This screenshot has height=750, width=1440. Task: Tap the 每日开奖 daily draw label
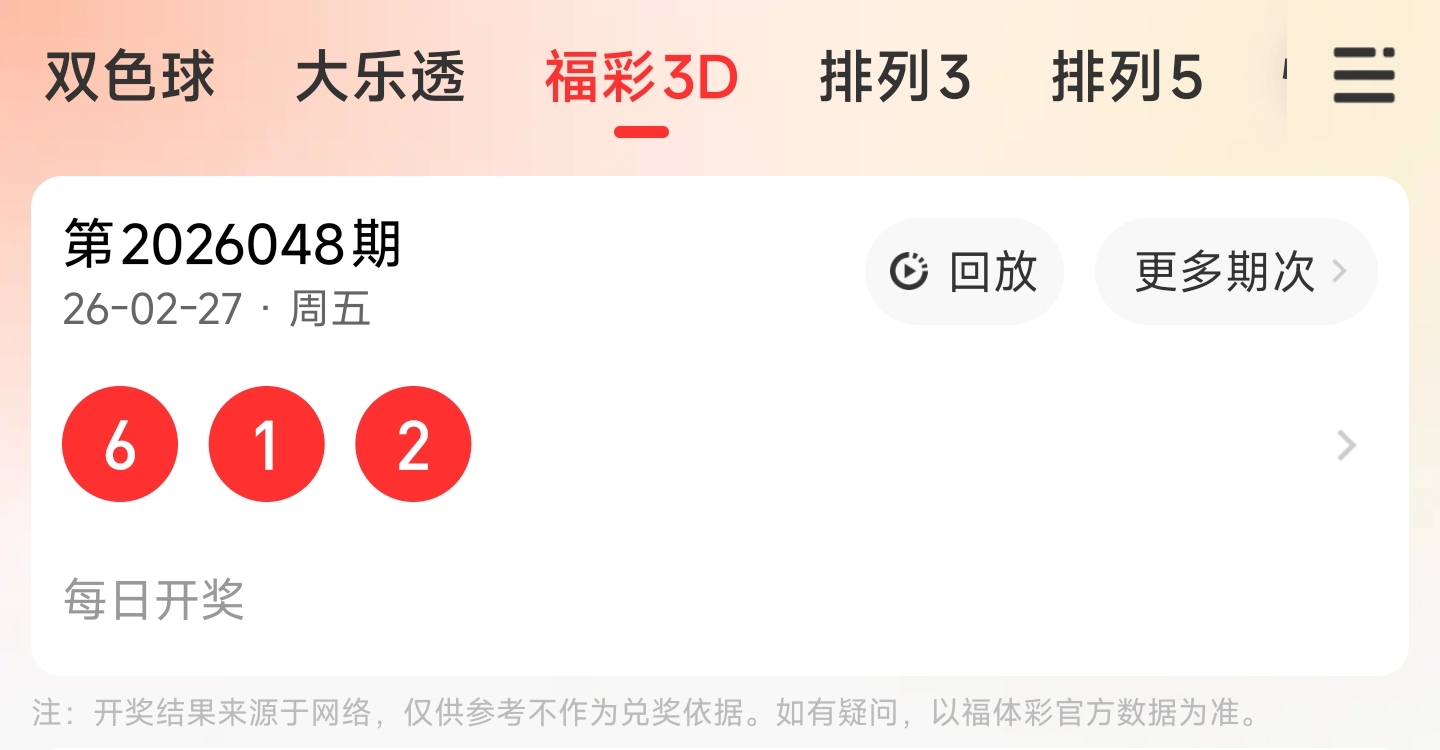point(154,600)
